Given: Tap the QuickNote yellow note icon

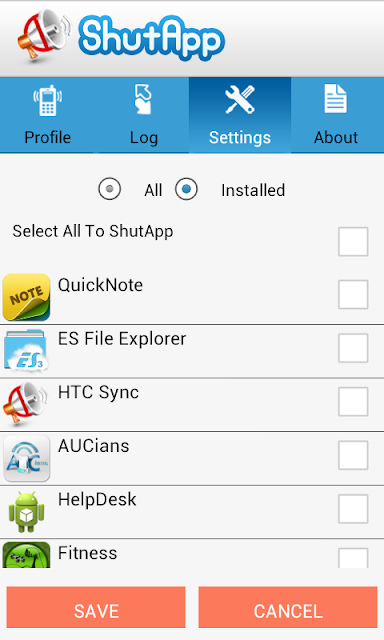Looking at the screenshot, I should coord(26,297).
